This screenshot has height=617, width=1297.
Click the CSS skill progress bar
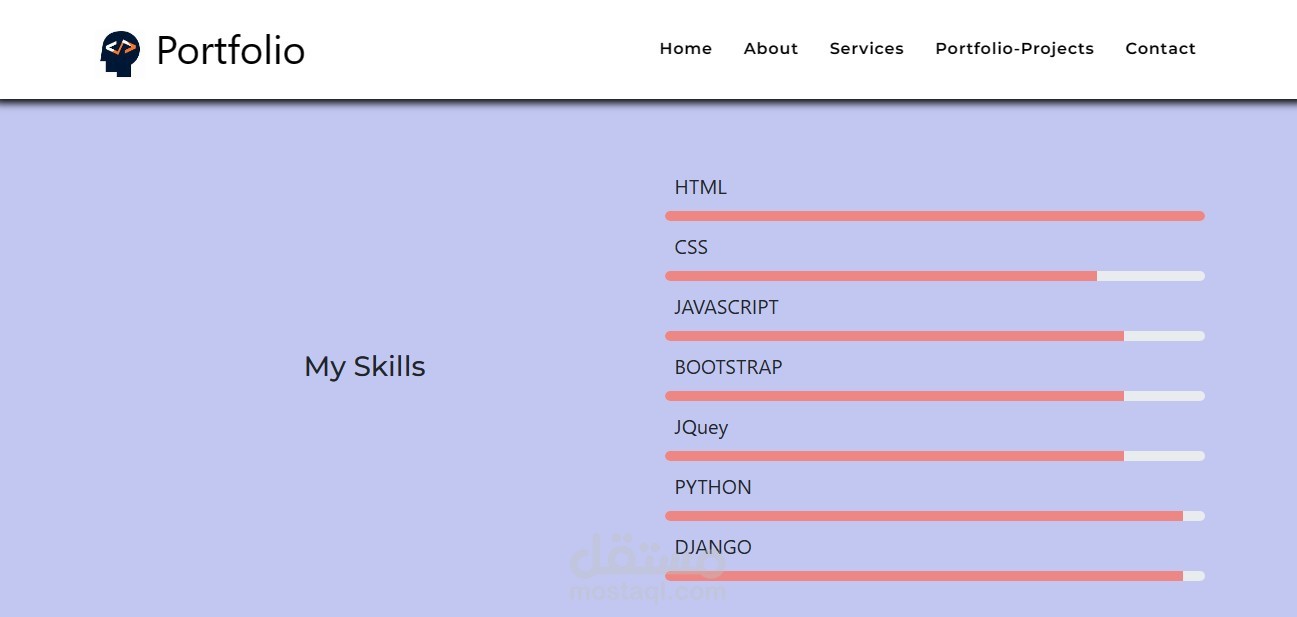934,276
